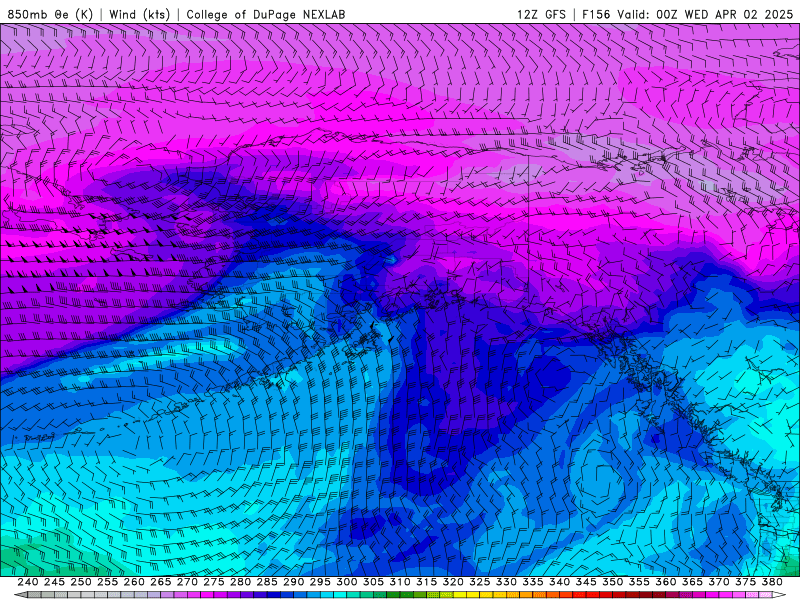This screenshot has width=800, height=600.
Task: Click the 'Valid: 00Z WED APR 02 2025' text
Action: pos(705,14)
